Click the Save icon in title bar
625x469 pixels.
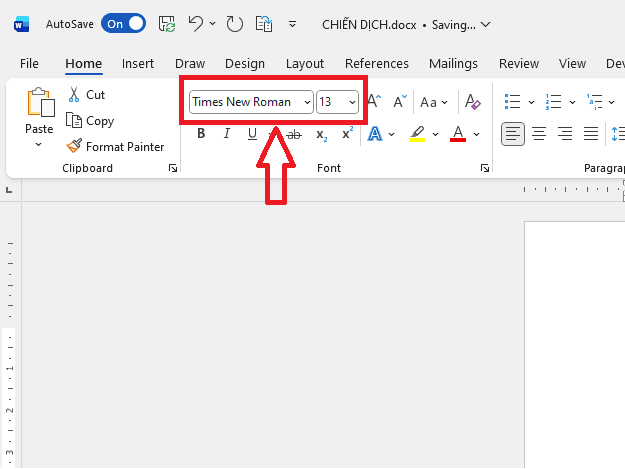click(167, 23)
